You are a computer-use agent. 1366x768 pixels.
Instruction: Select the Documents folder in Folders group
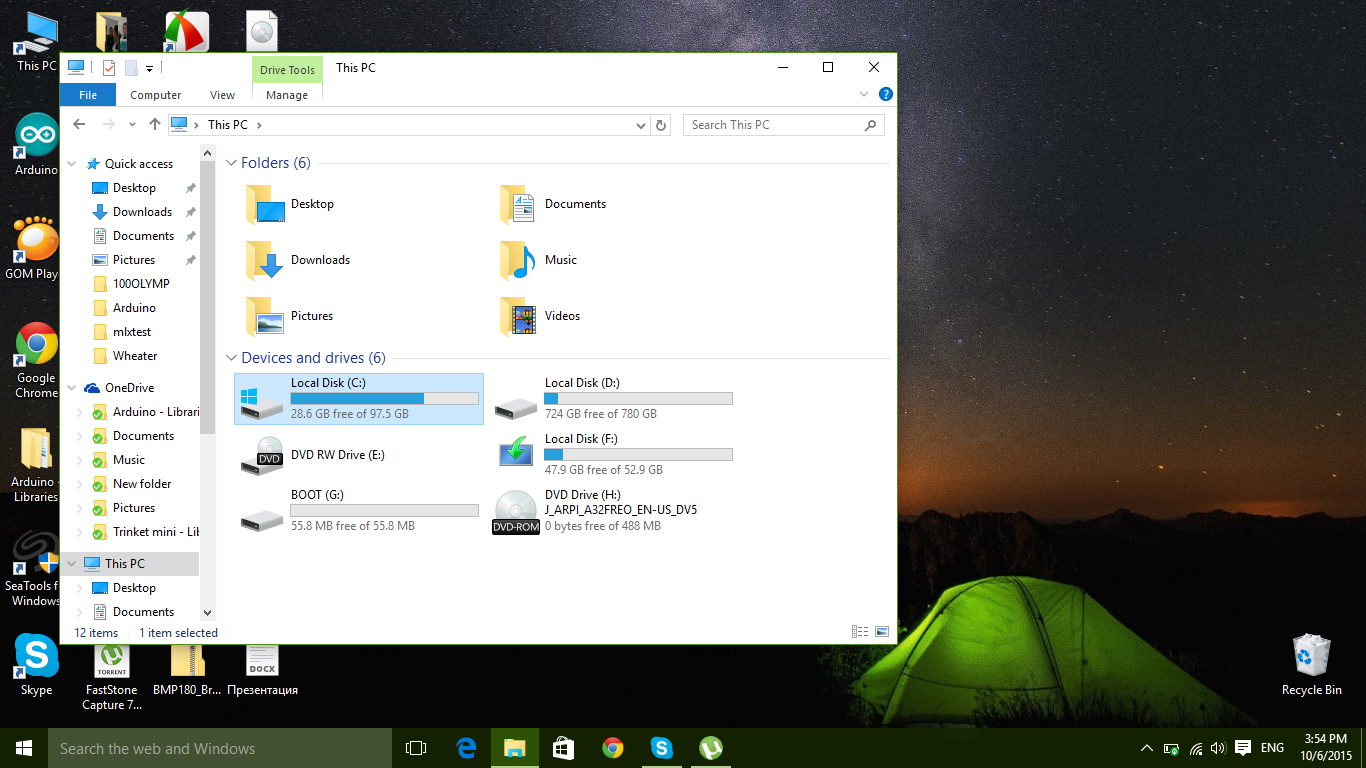553,204
